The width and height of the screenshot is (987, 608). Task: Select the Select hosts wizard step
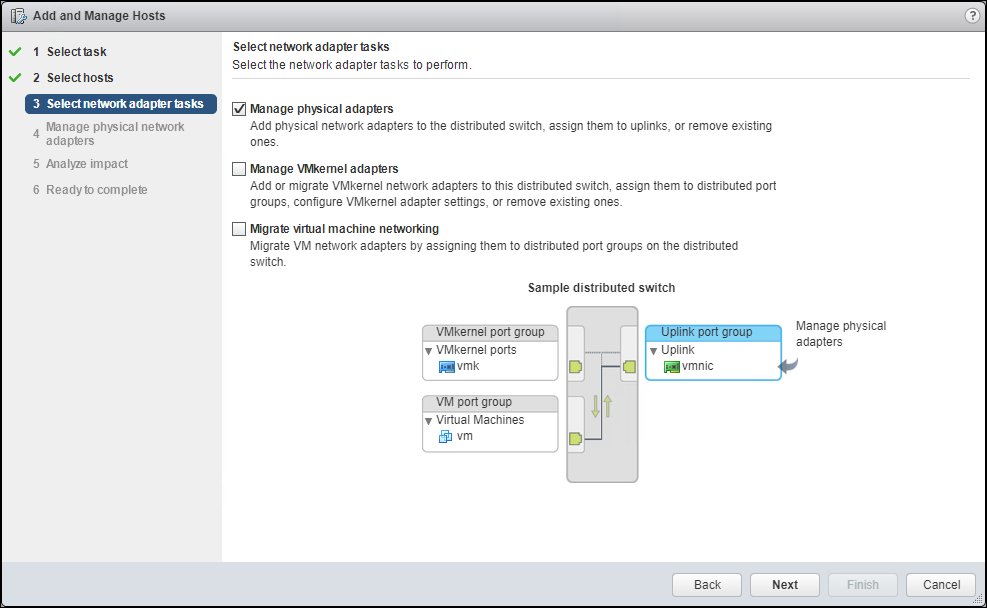point(74,77)
